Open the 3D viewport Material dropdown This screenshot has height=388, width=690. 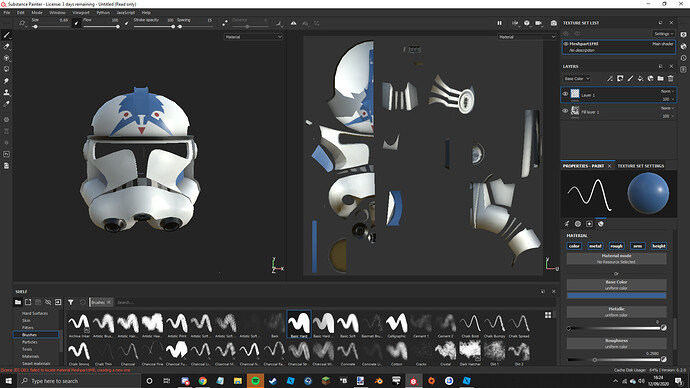(x=253, y=37)
